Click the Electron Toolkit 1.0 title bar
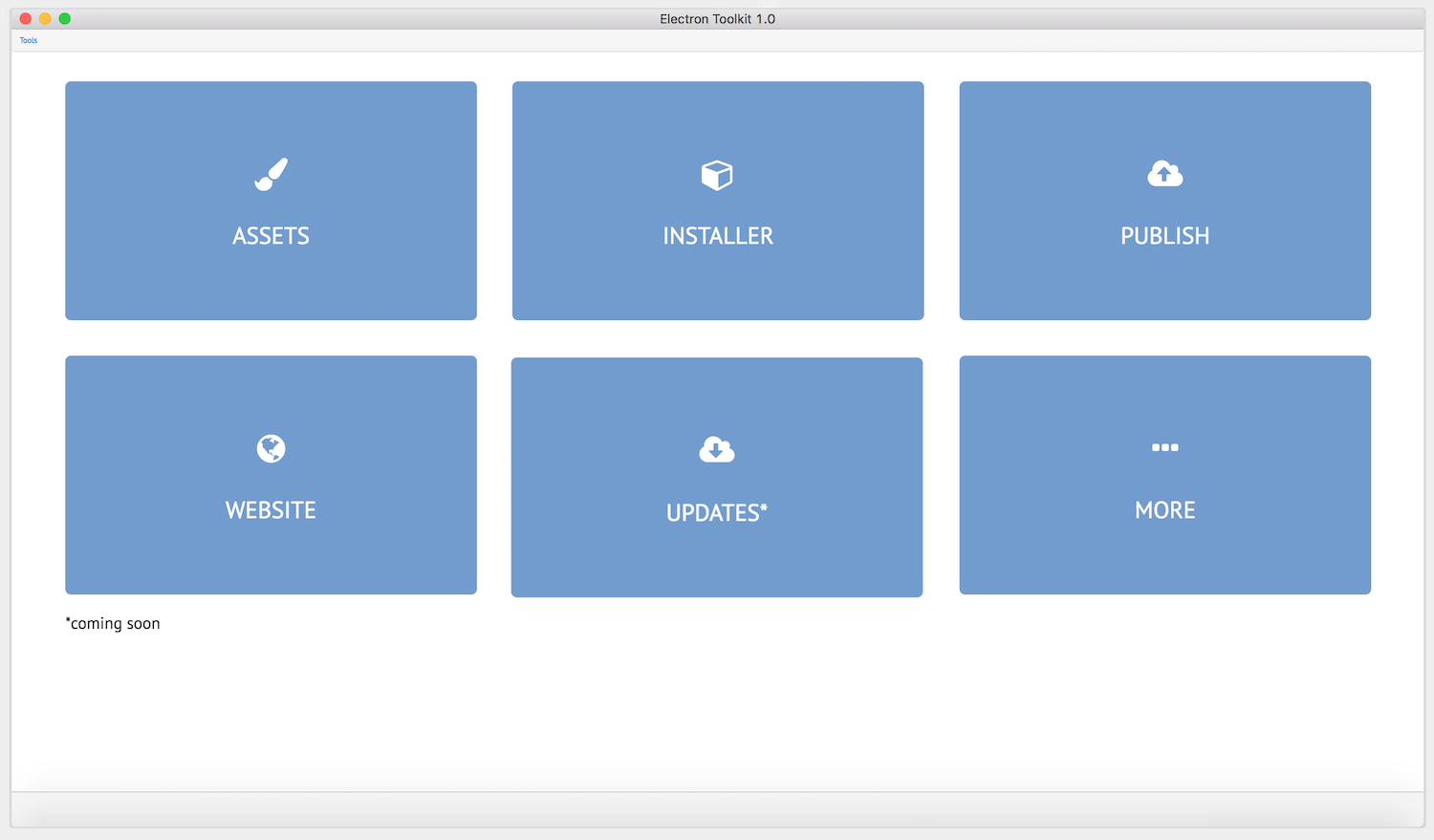The height and width of the screenshot is (840, 1434). point(717,18)
